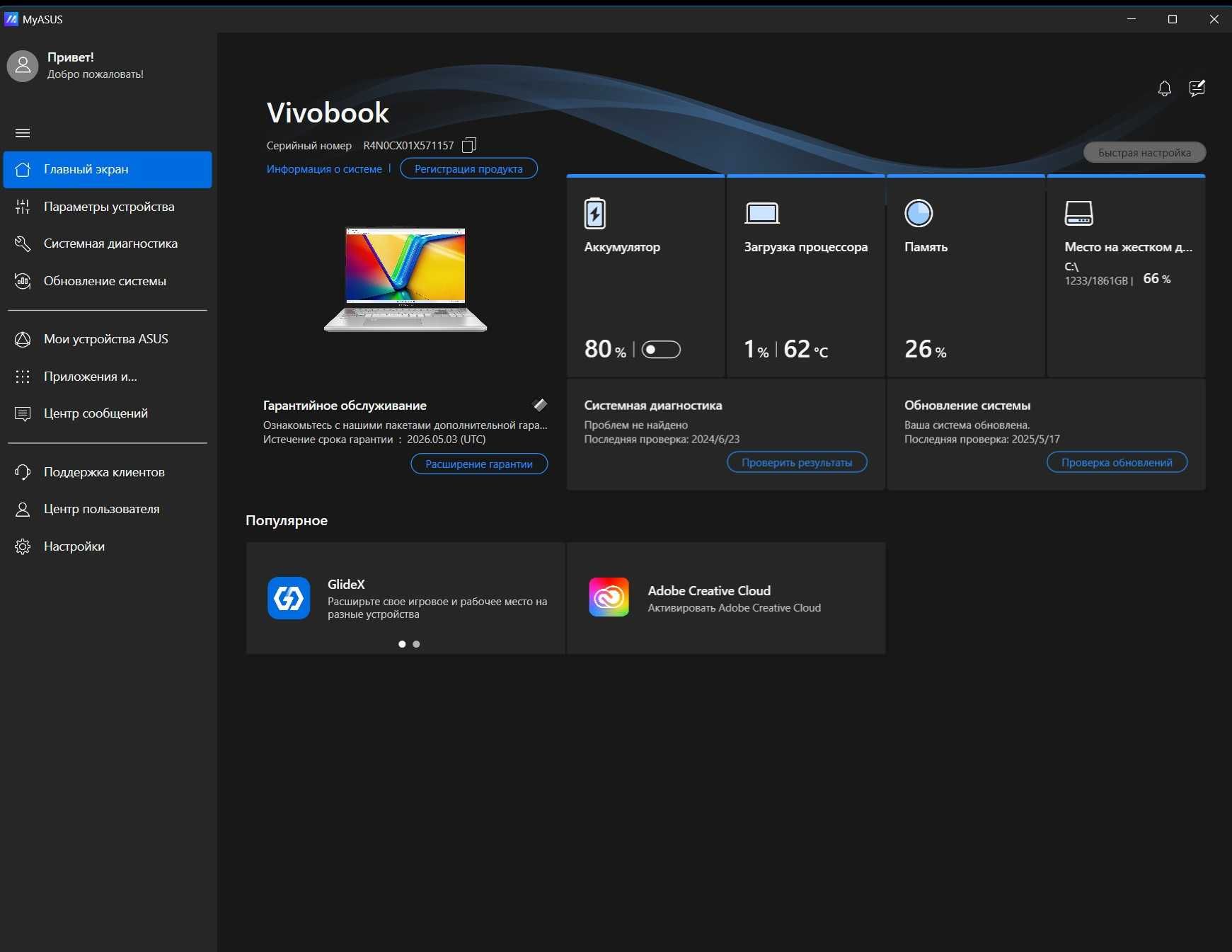This screenshot has width=1232, height=952.
Task: Open Поддержка клиентов
Action: pos(108,472)
